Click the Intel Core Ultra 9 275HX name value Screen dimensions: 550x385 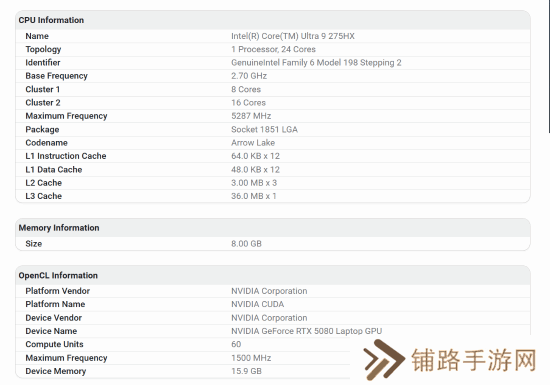[x=293, y=36]
